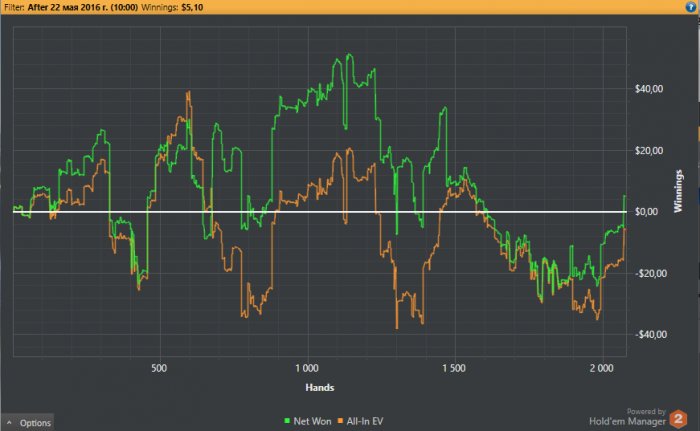Click the green Net Won legend swatch

coord(287,421)
